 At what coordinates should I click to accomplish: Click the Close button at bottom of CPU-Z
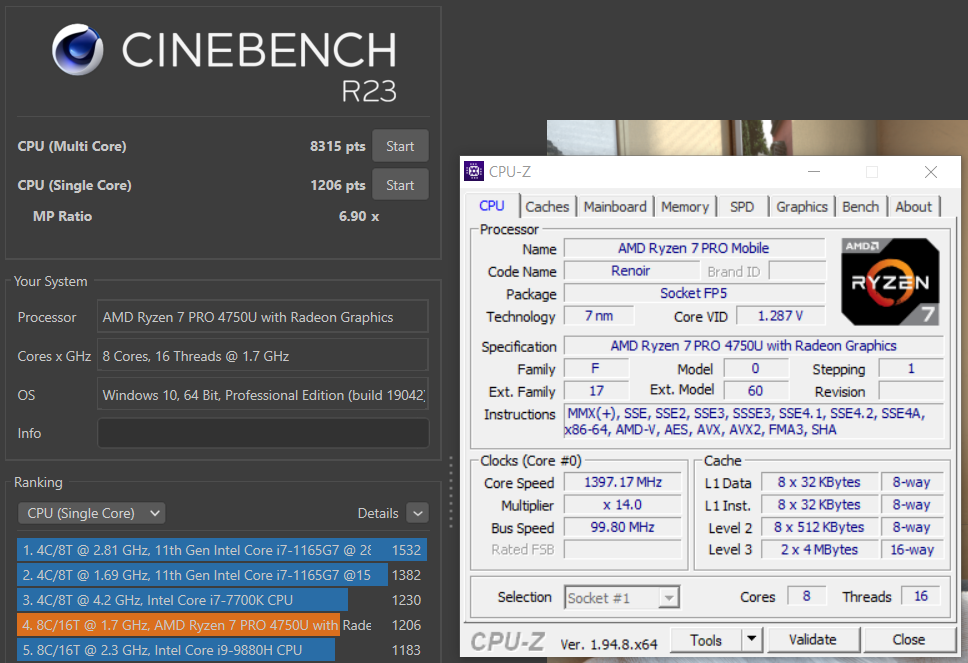[x=909, y=640]
